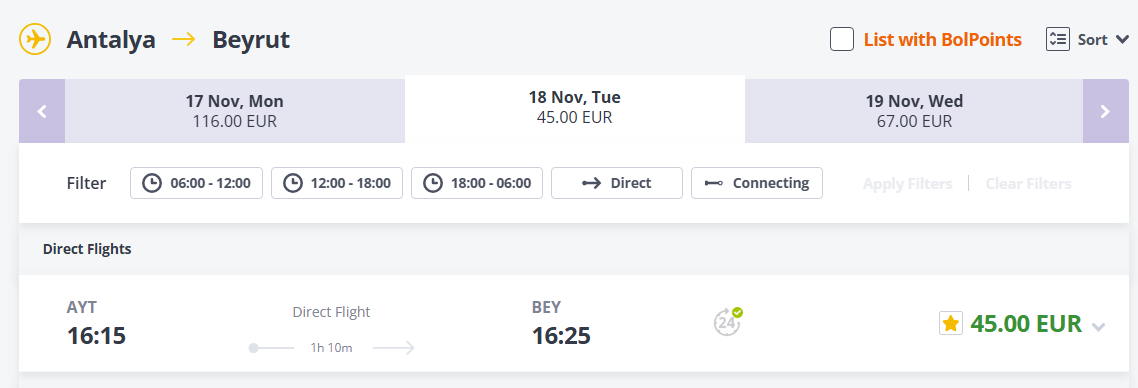Go to next dates with right arrow
Screen dimensions: 1138x388
1105,111
